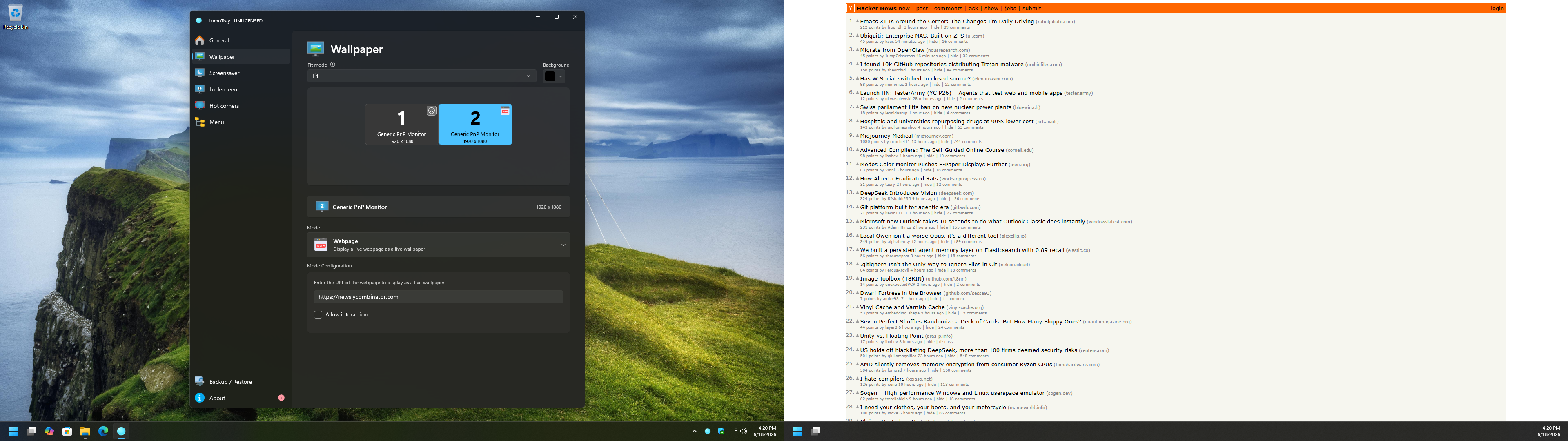1568x441 pixels.
Task: Click the Hacker News Y logo
Action: coord(850,9)
